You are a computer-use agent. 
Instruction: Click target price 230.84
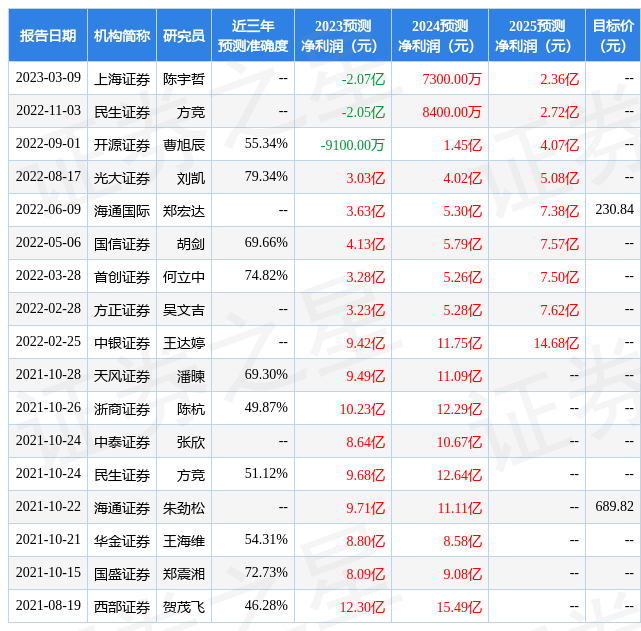[614, 209]
